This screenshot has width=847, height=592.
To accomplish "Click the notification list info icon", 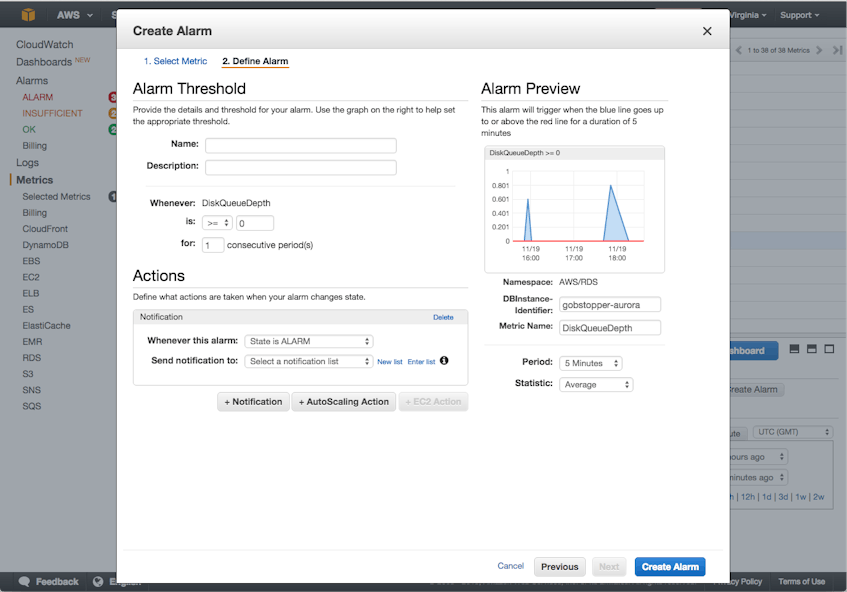I will pyautogui.click(x=444, y=361).
